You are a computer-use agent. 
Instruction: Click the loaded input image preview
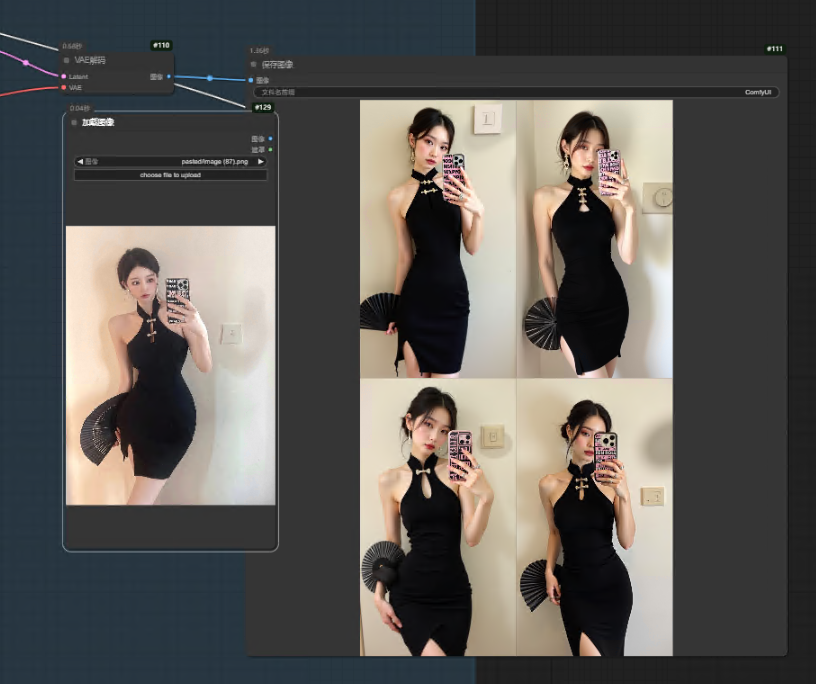coord(170,365)
